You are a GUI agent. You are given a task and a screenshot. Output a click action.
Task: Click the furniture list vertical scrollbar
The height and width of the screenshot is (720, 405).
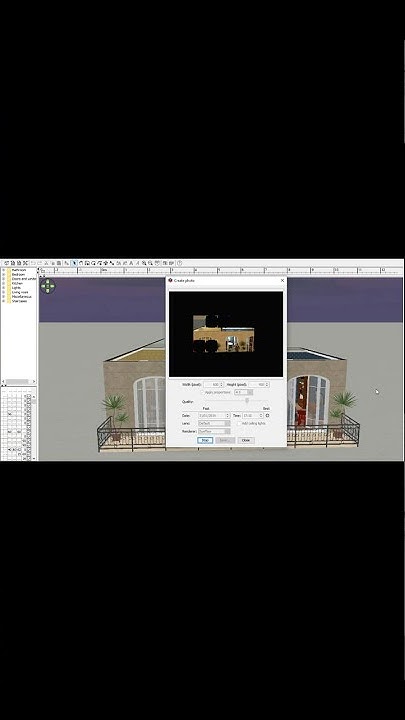coord(34,427)
